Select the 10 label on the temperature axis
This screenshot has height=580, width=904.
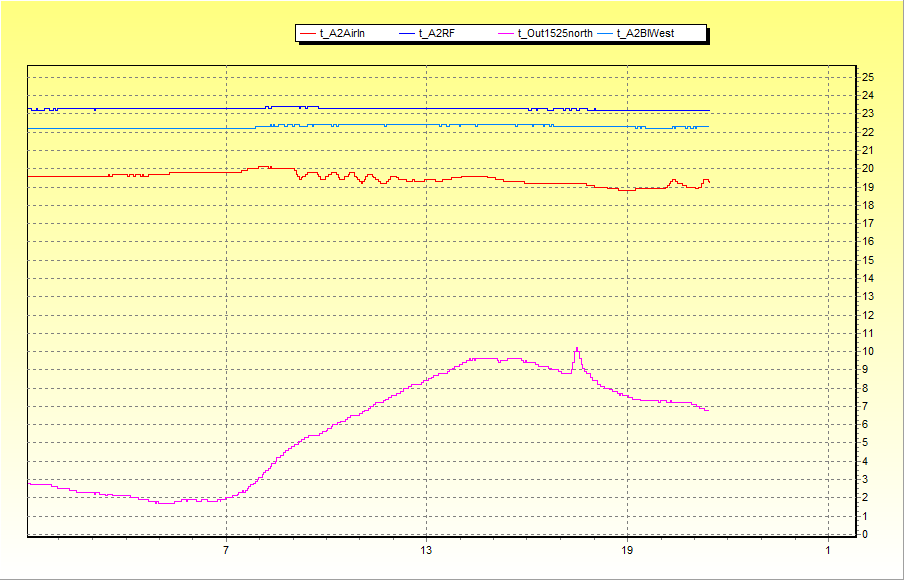pyautogui.click(x=868, y=351)
